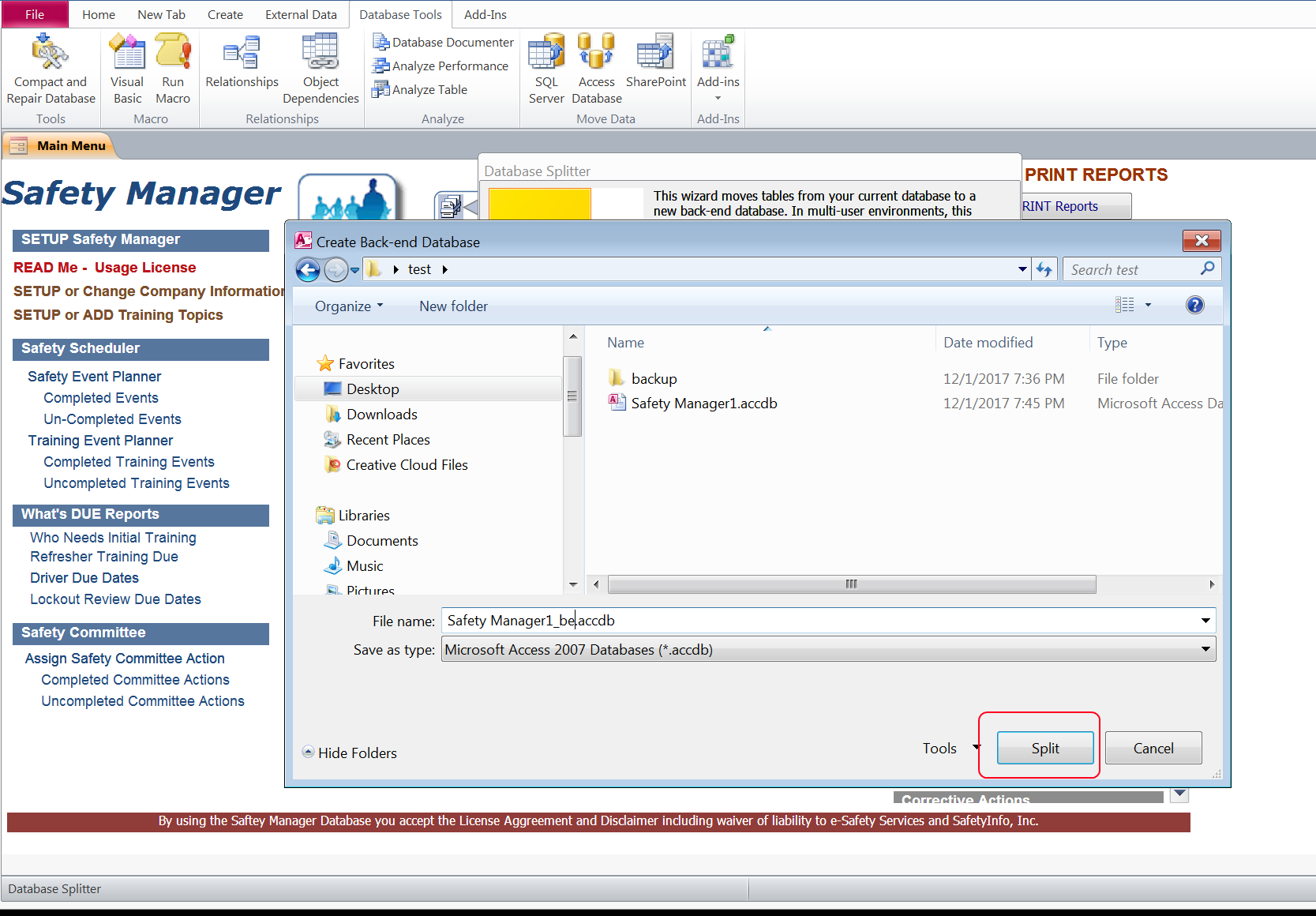The image size is (1316, 916).
Task: Show Object Dependencies pane
Action: click(321, 69)
